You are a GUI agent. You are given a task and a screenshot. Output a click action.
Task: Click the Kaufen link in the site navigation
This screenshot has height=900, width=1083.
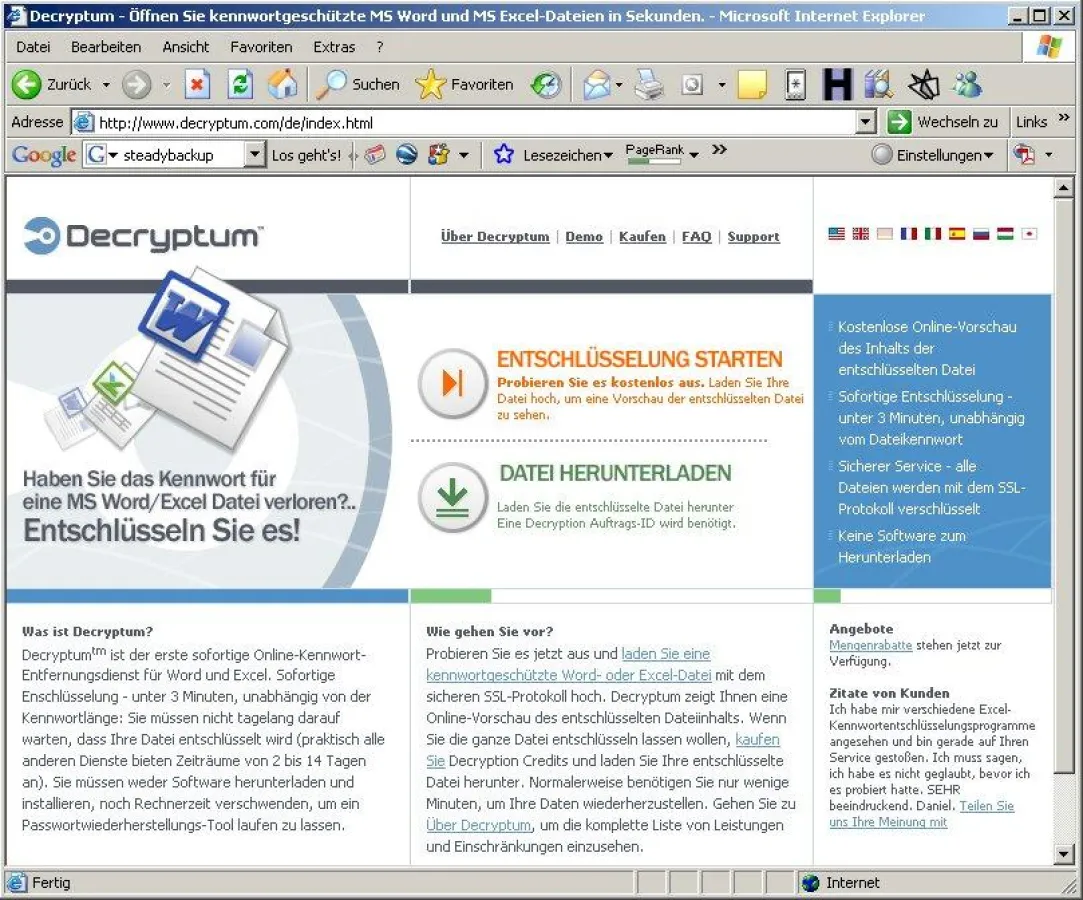(x=642, y=237)
